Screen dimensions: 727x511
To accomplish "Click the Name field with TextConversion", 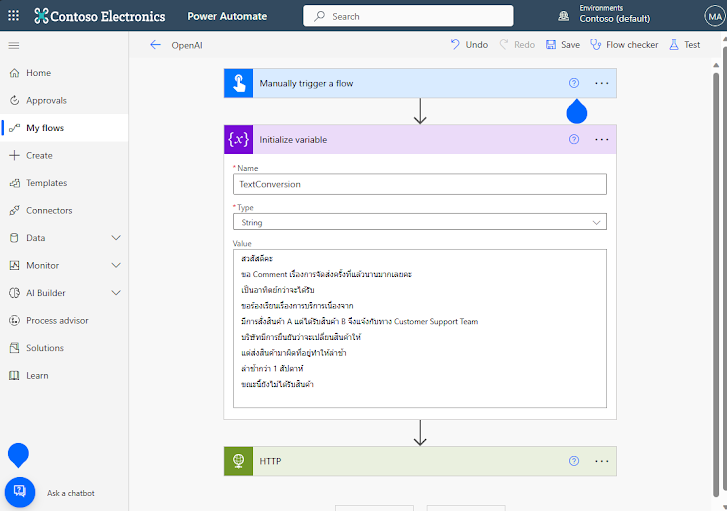I will 420,184.
